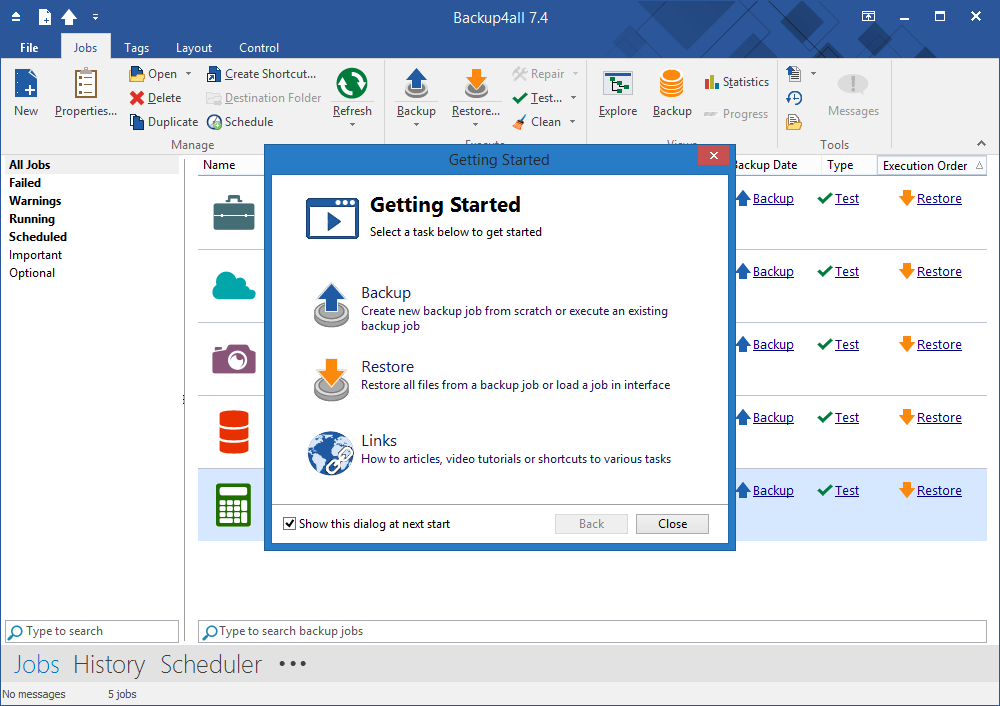Open the File menu tab
Image resolution: width=1000 pixels, height=706 pixels.
click(29, 48)
